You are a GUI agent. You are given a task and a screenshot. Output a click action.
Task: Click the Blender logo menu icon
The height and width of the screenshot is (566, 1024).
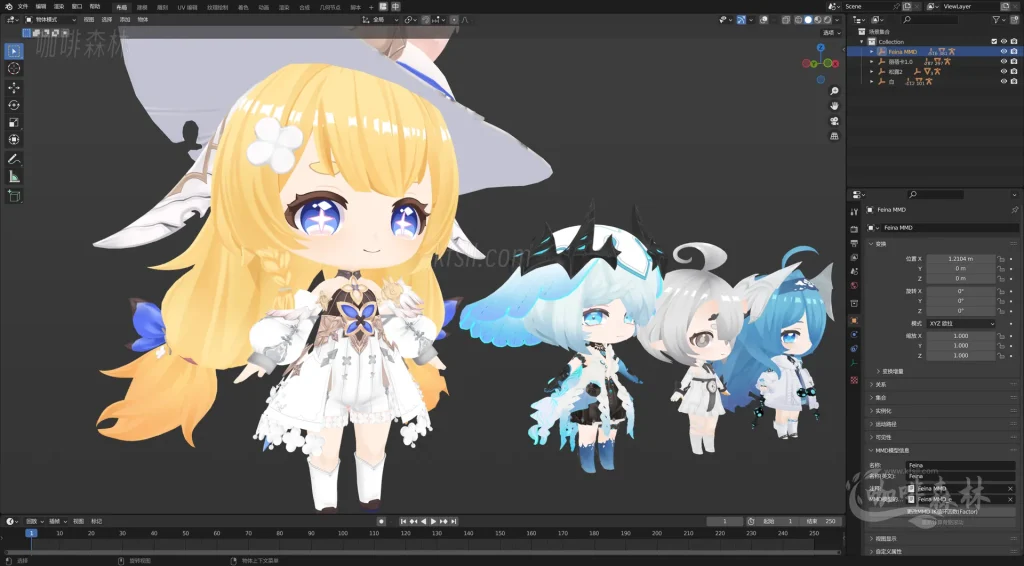[8, 7]
